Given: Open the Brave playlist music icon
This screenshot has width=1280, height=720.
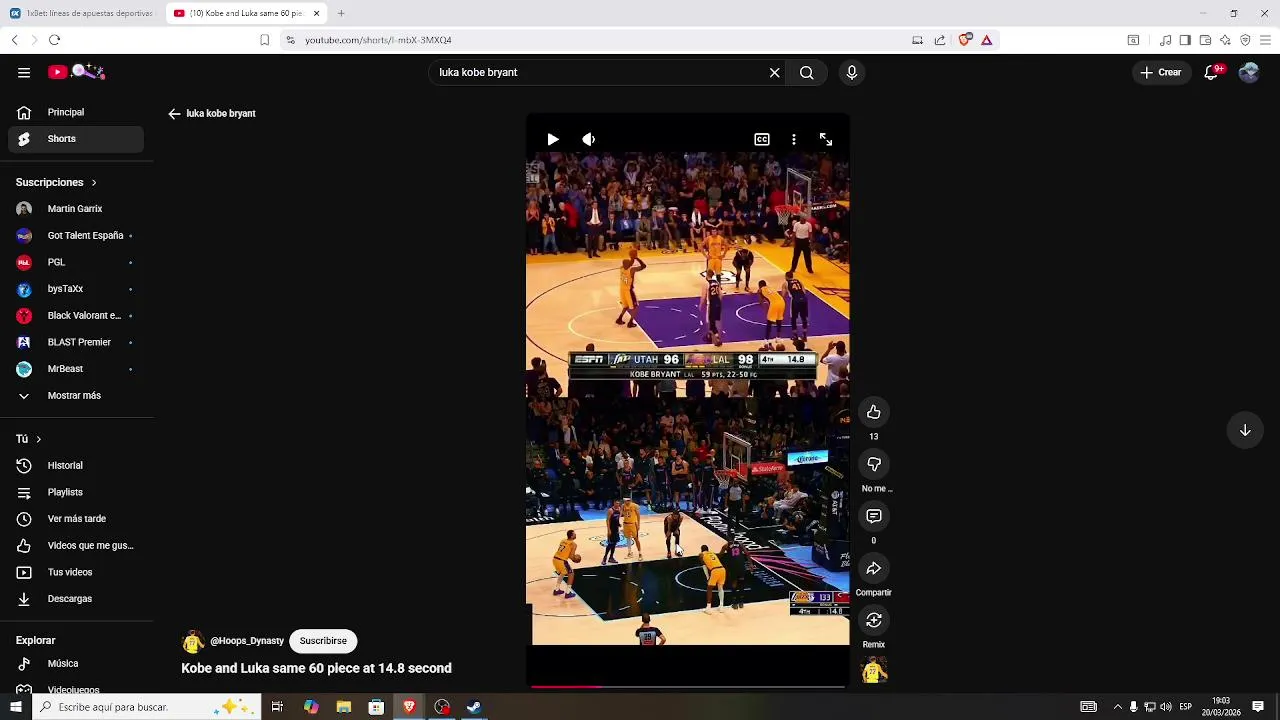Looking at the screenshot, I should click(x=1165, y=40).
